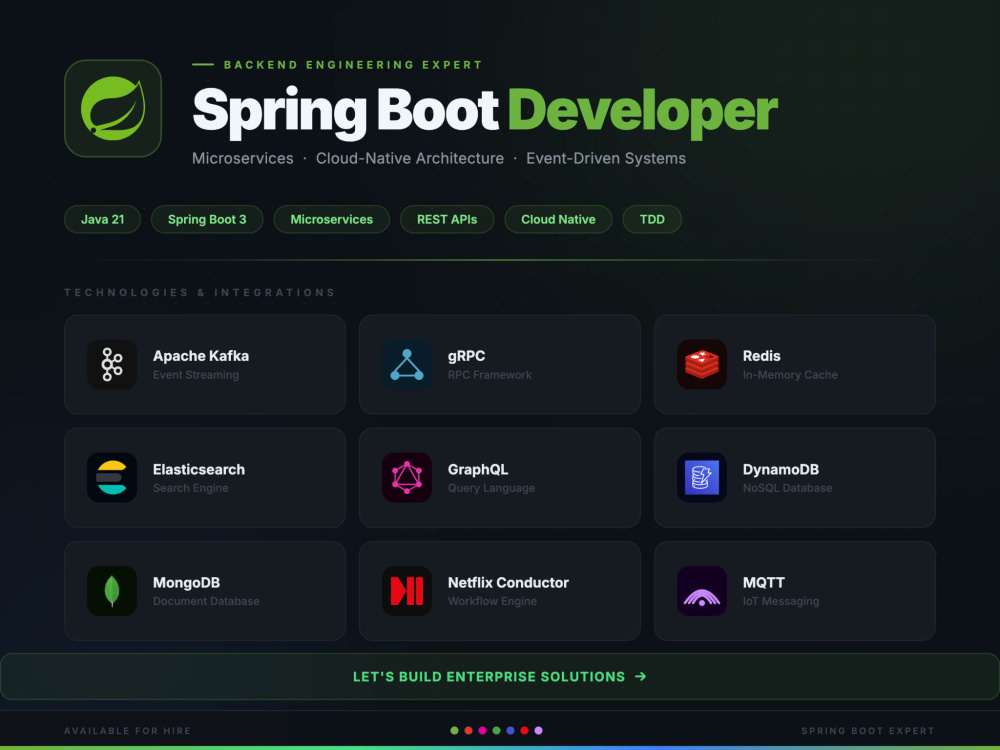Click RPC Framework description text
The height and width of the screenshot is (750, 1000).
490,375
